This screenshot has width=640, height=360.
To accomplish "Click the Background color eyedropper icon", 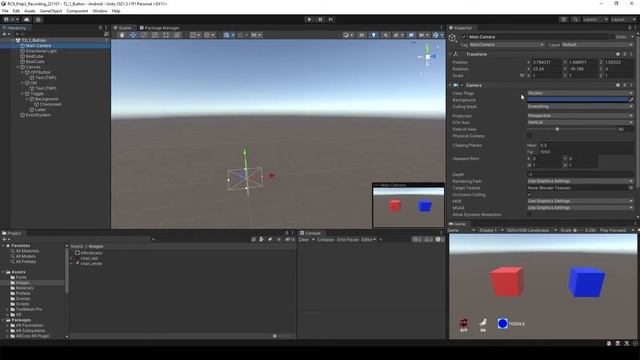I will click(x=631, y=100).
